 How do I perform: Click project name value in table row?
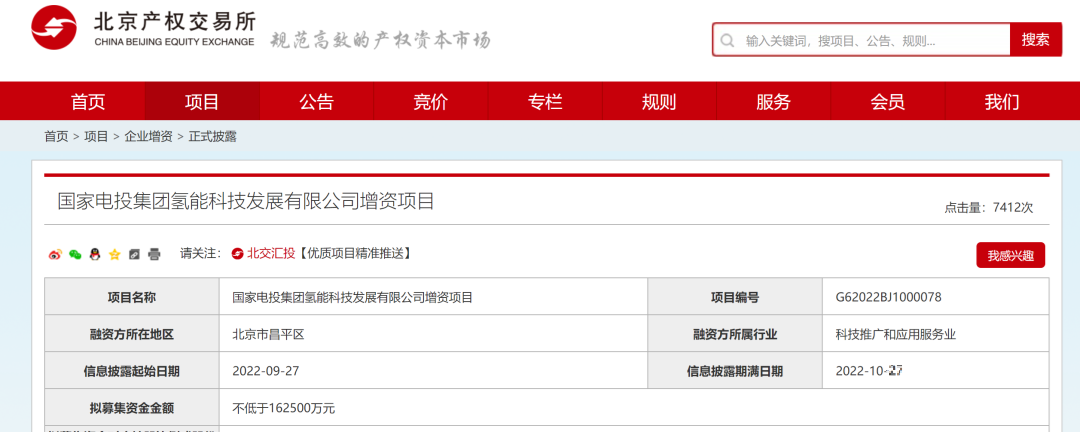click(x=353, y=298)
